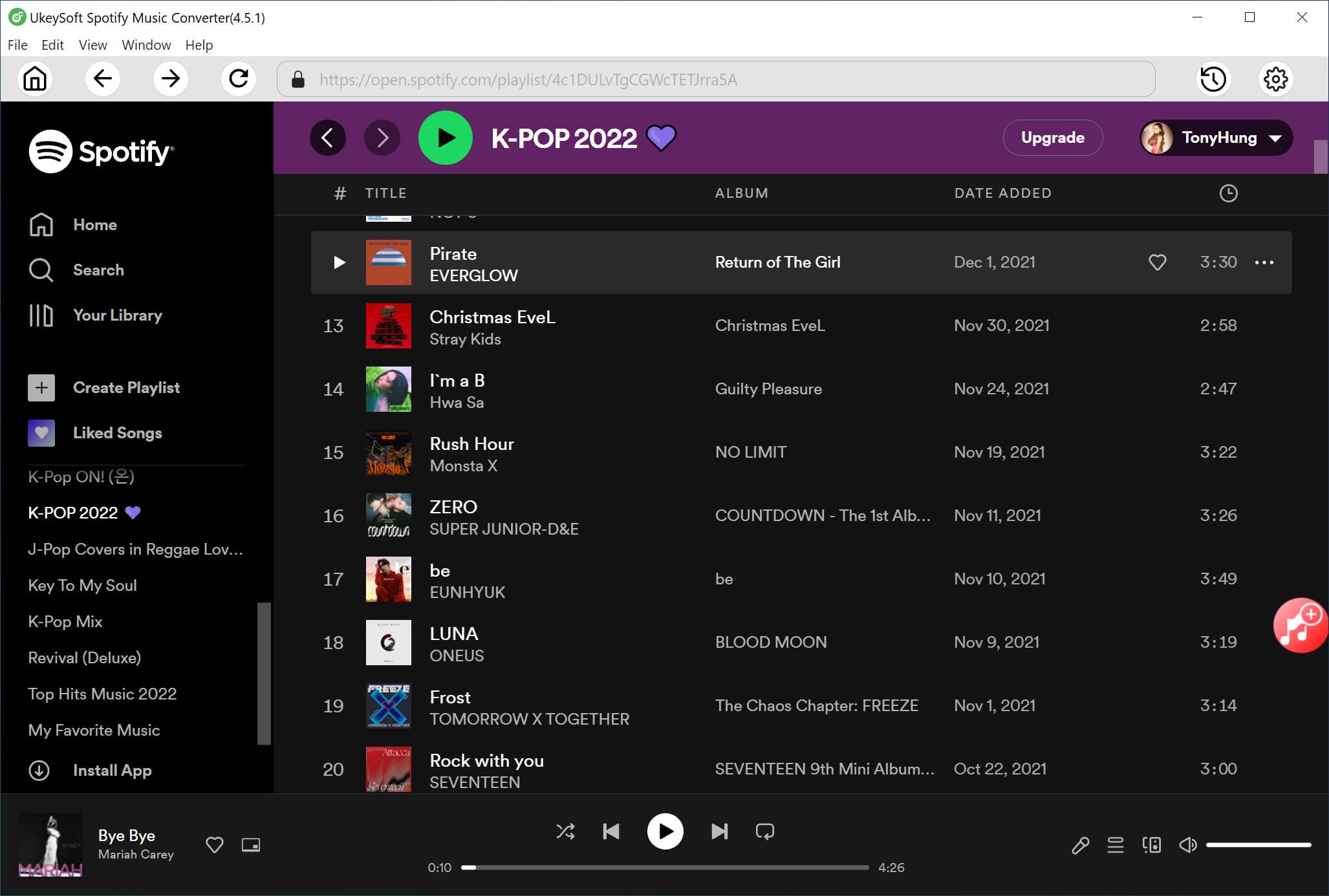This screenshot has width=1329, height=896.
Task: Open the Edit menu
Action: (50, 44)
